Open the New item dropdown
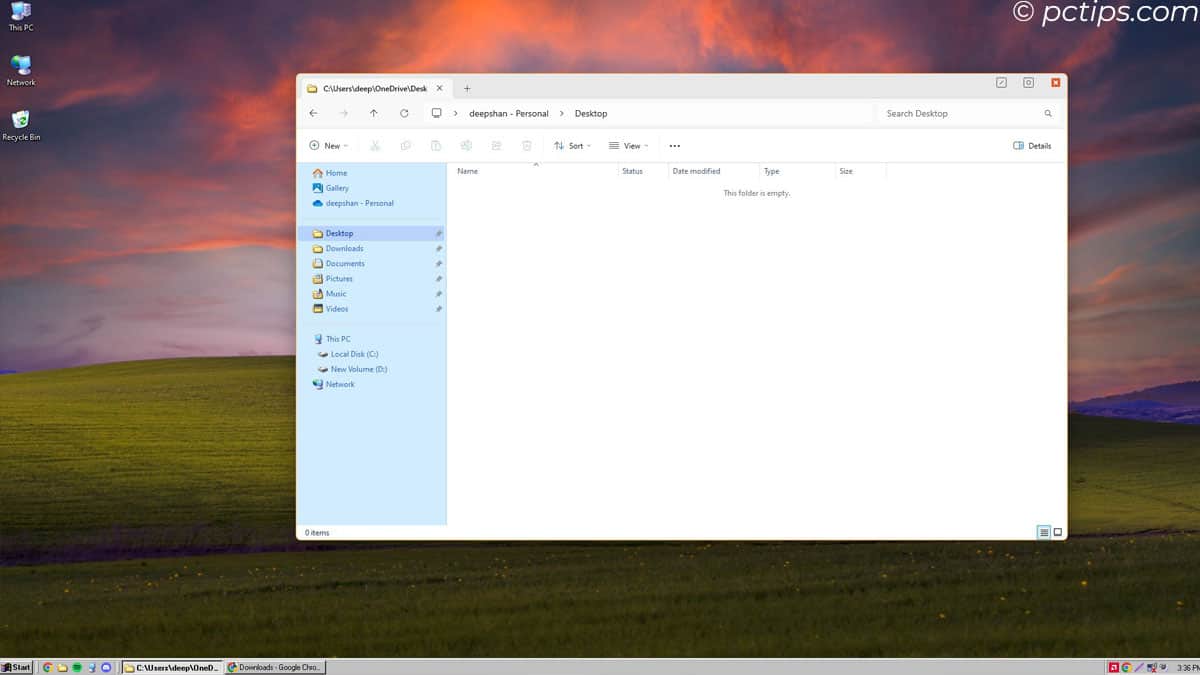 pos(328,145)
